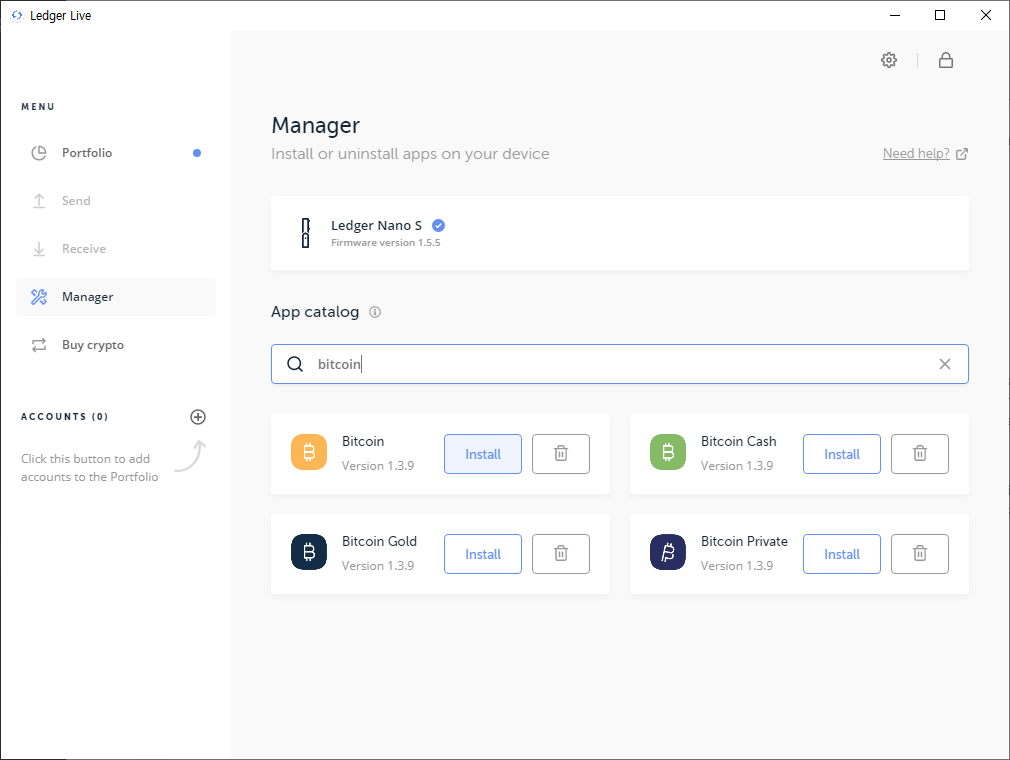Screen dimensions: 1010x760
Task: Click the search magnifier icon
Action: 295,364
